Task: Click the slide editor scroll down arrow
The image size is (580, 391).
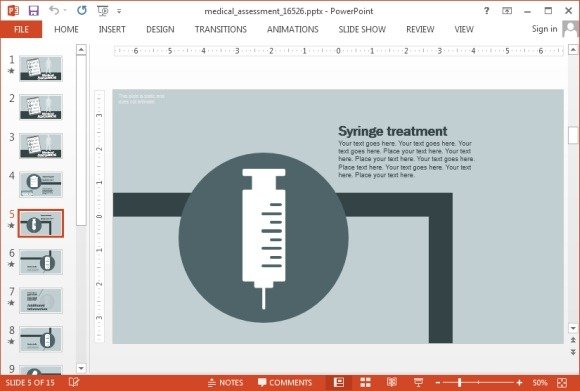Action: pyautogui.click(x=573, y=328)
